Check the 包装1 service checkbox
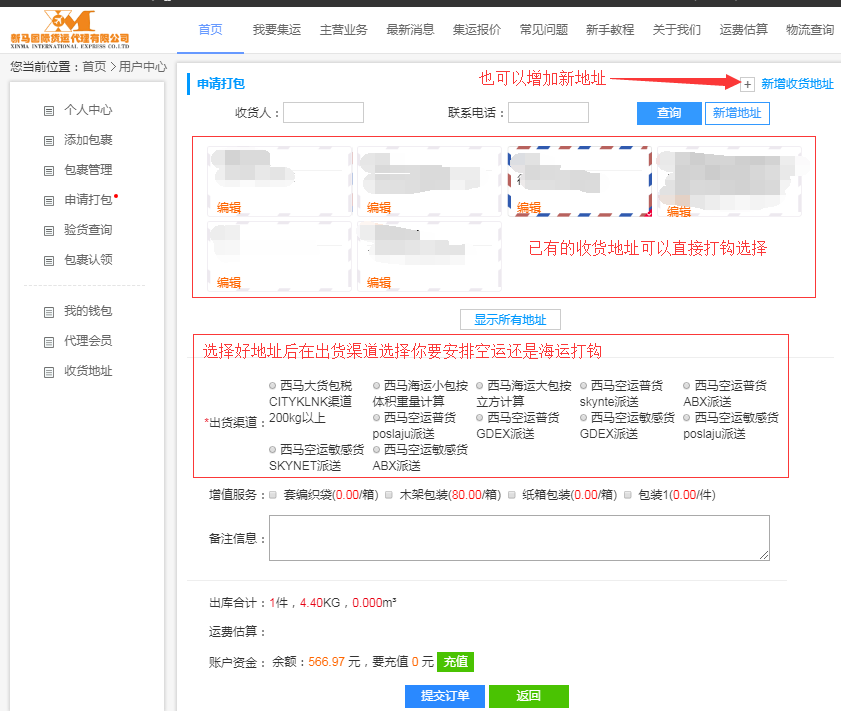Image resolution: width=841 pixels, height=711 pixels. (628, 495)
